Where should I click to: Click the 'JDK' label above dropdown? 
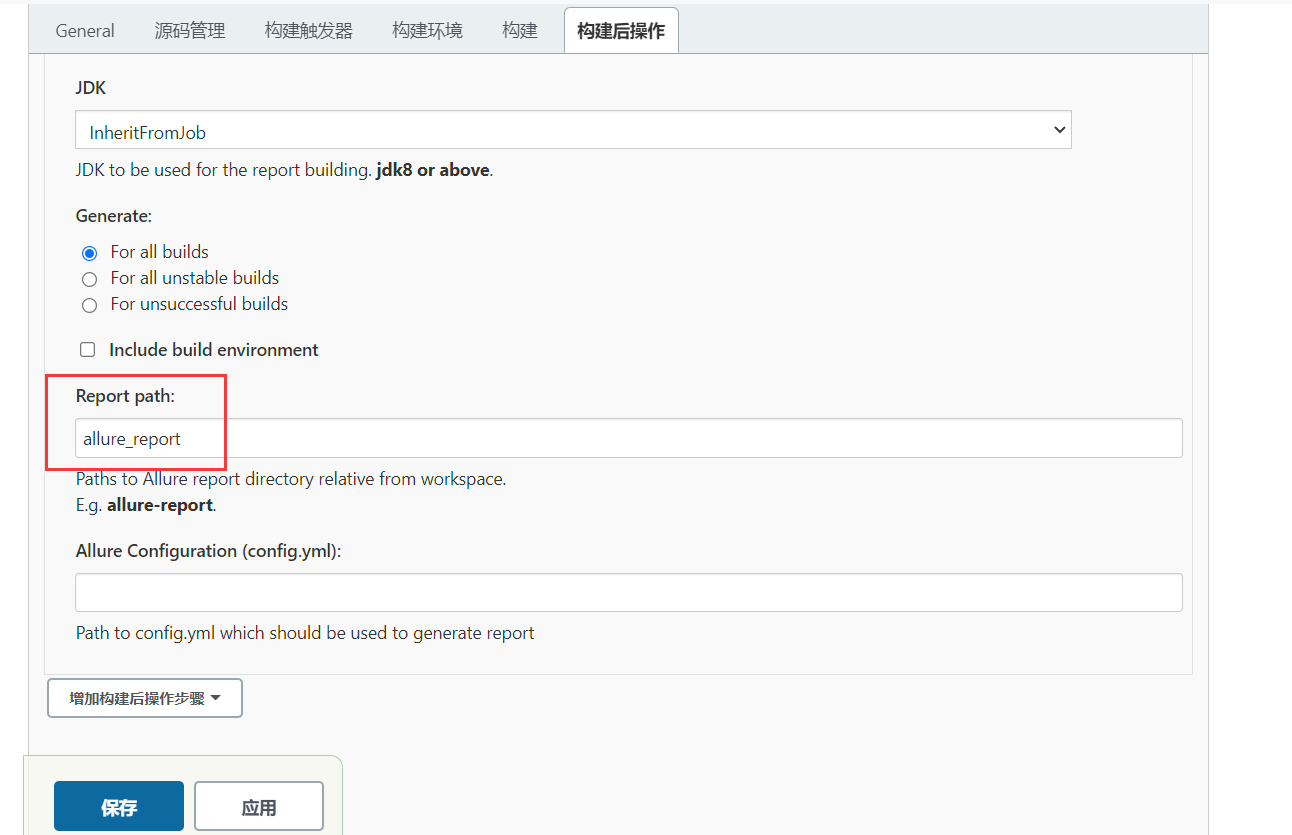click(x=91, y=88)
